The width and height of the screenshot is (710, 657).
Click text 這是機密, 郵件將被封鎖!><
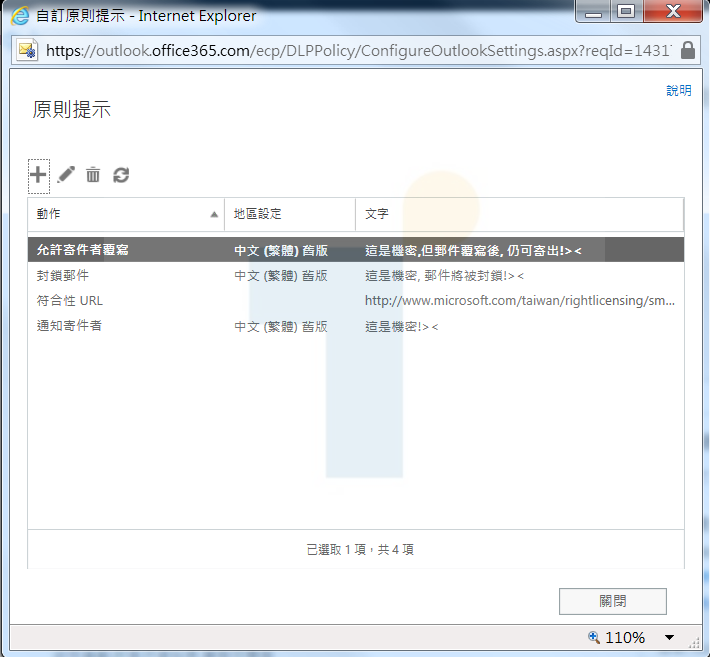[444, 276]
